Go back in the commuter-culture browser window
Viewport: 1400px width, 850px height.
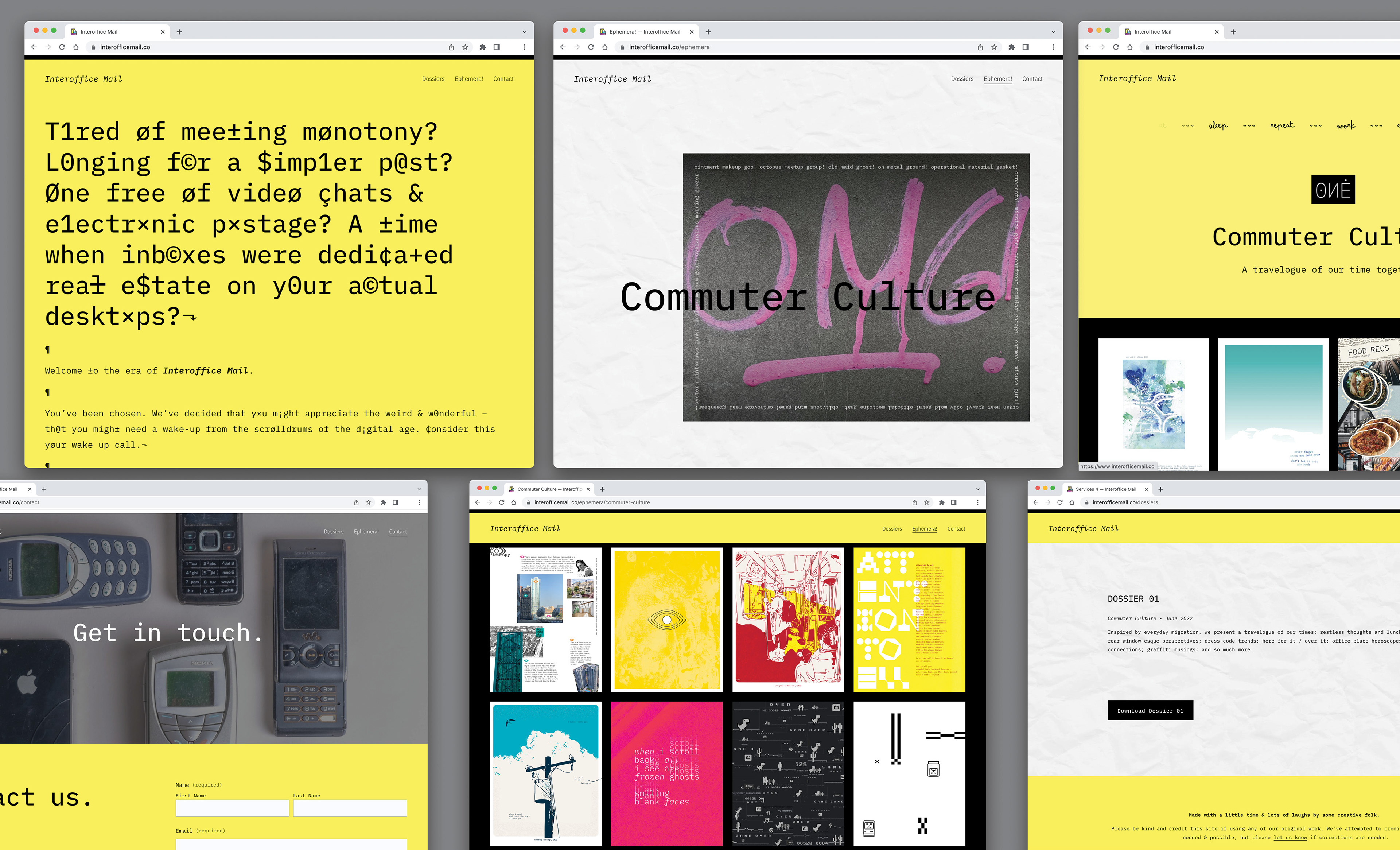(x=477, y=502)
